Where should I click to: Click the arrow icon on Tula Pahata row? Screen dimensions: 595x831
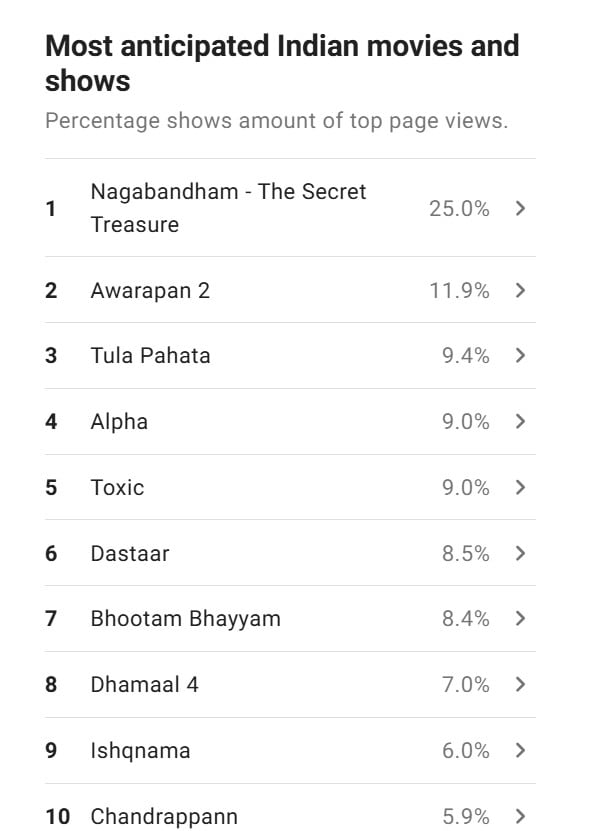pyautogui.click(x=520, y=356)
